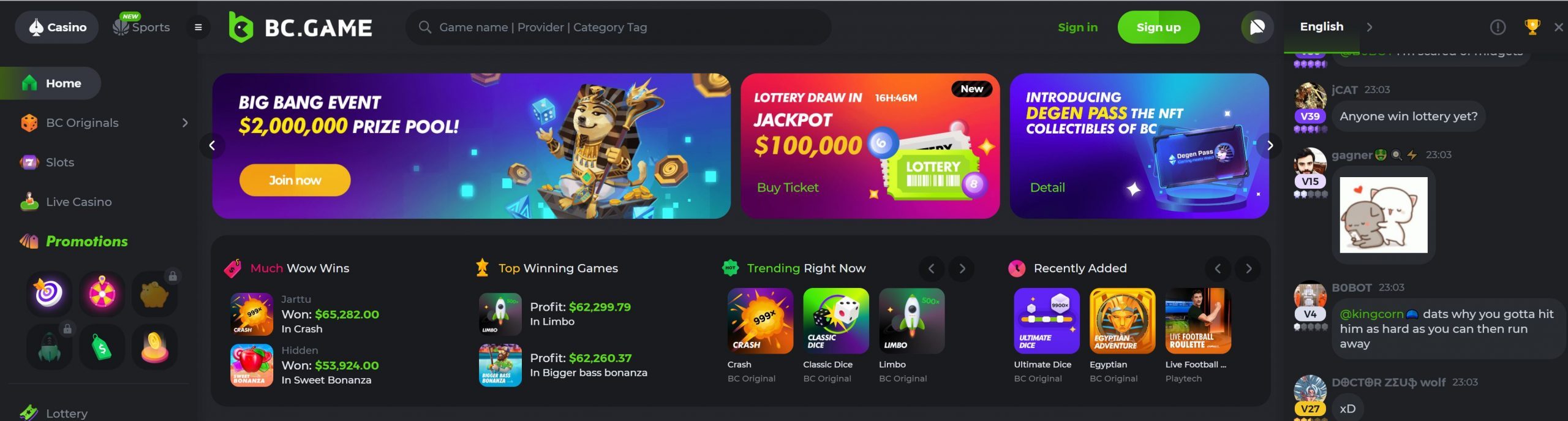Click the gold trophy icon

(1532, 27)
